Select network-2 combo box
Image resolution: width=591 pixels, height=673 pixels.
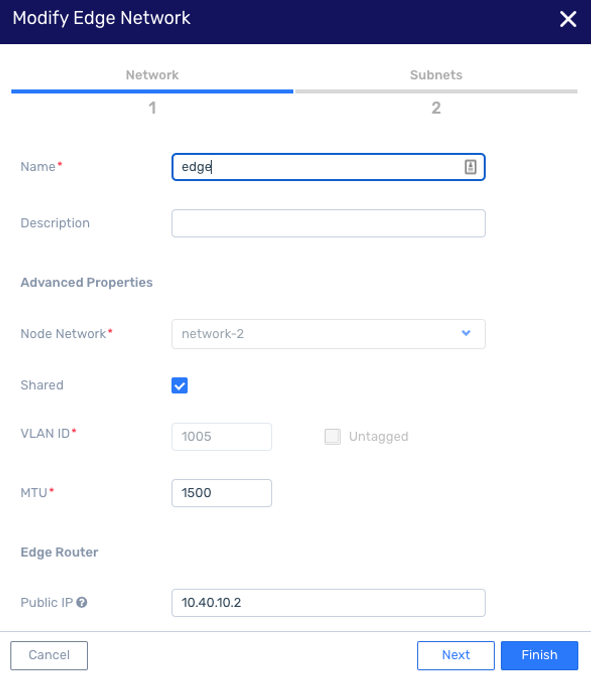tap(328, 334)
